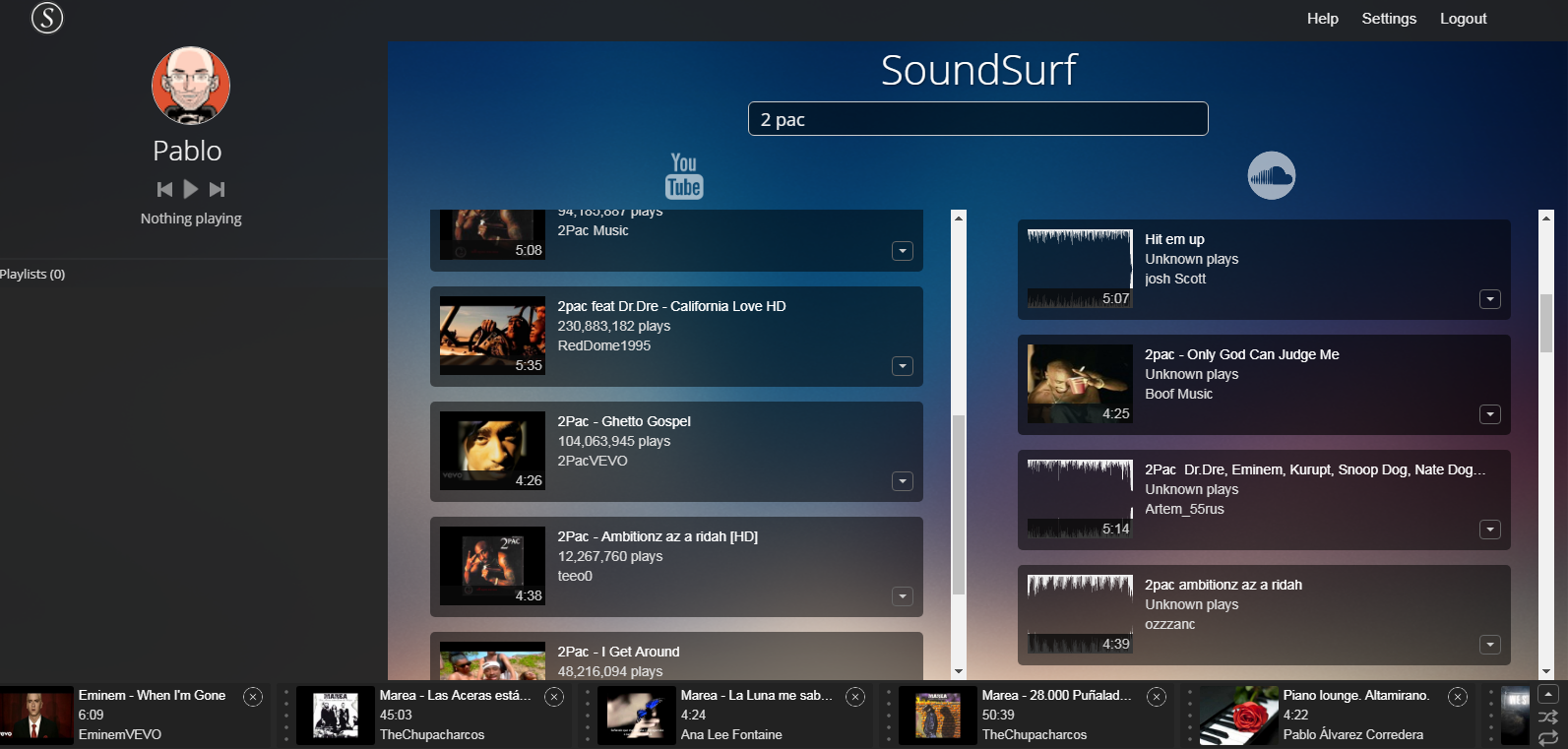This screenshot has width=1568, height=749.
Task: Open the Help menu
Action: (x=1323, y=19)
